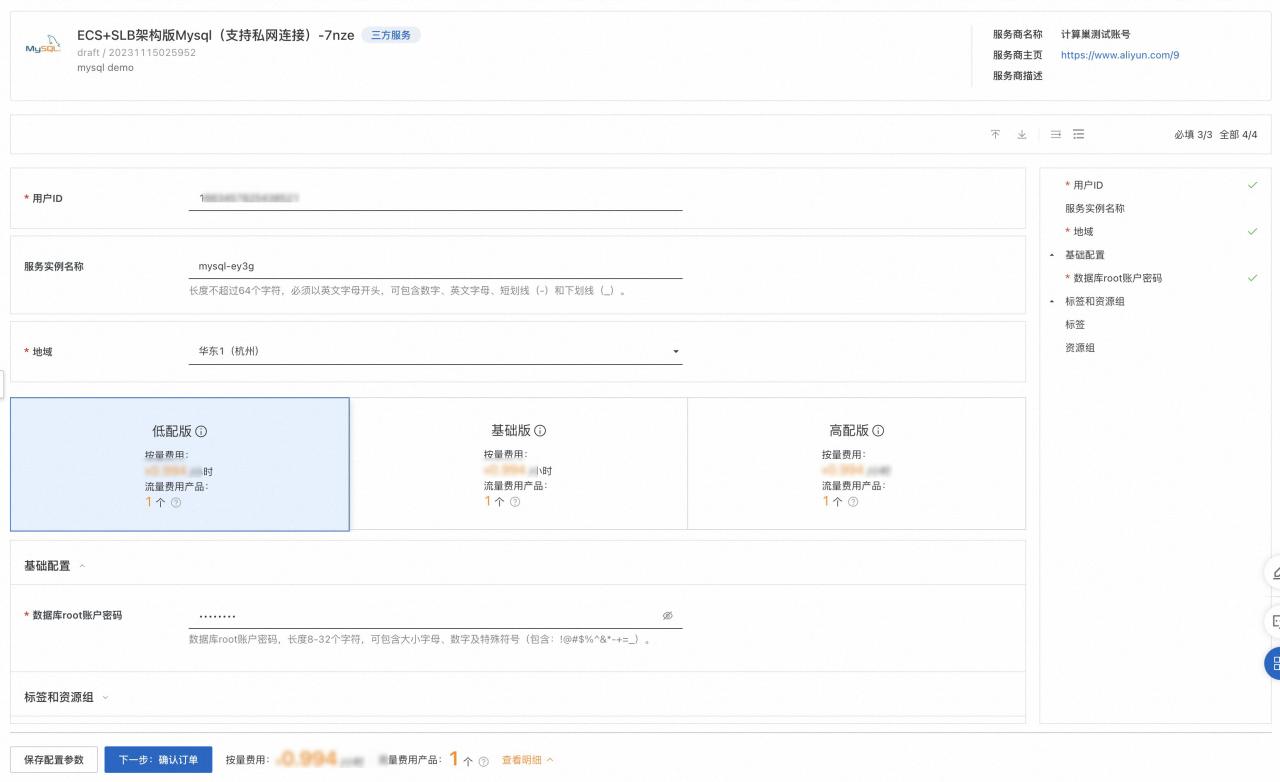Screen dimensions: 1280x782
Task: Click the list outline view icon
Action: coord(1079,135)
